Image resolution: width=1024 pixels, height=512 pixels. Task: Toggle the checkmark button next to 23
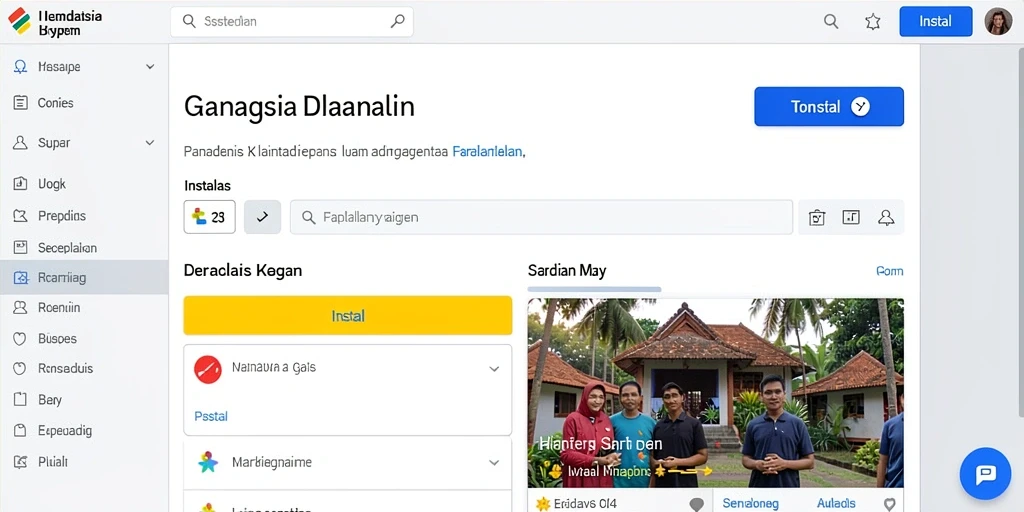(263, 217)
